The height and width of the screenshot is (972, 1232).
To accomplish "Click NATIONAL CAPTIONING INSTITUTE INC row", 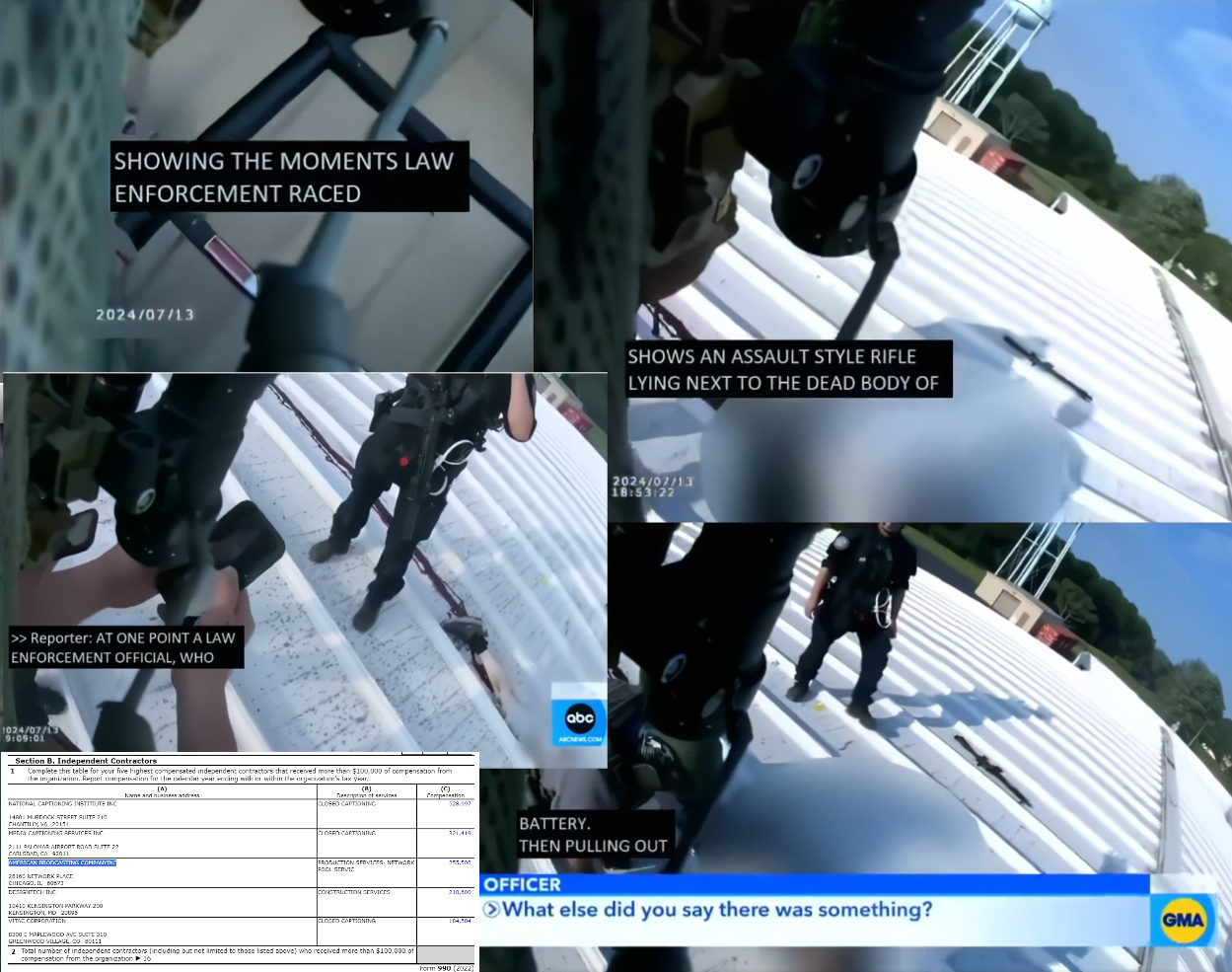I will (241, 814).
